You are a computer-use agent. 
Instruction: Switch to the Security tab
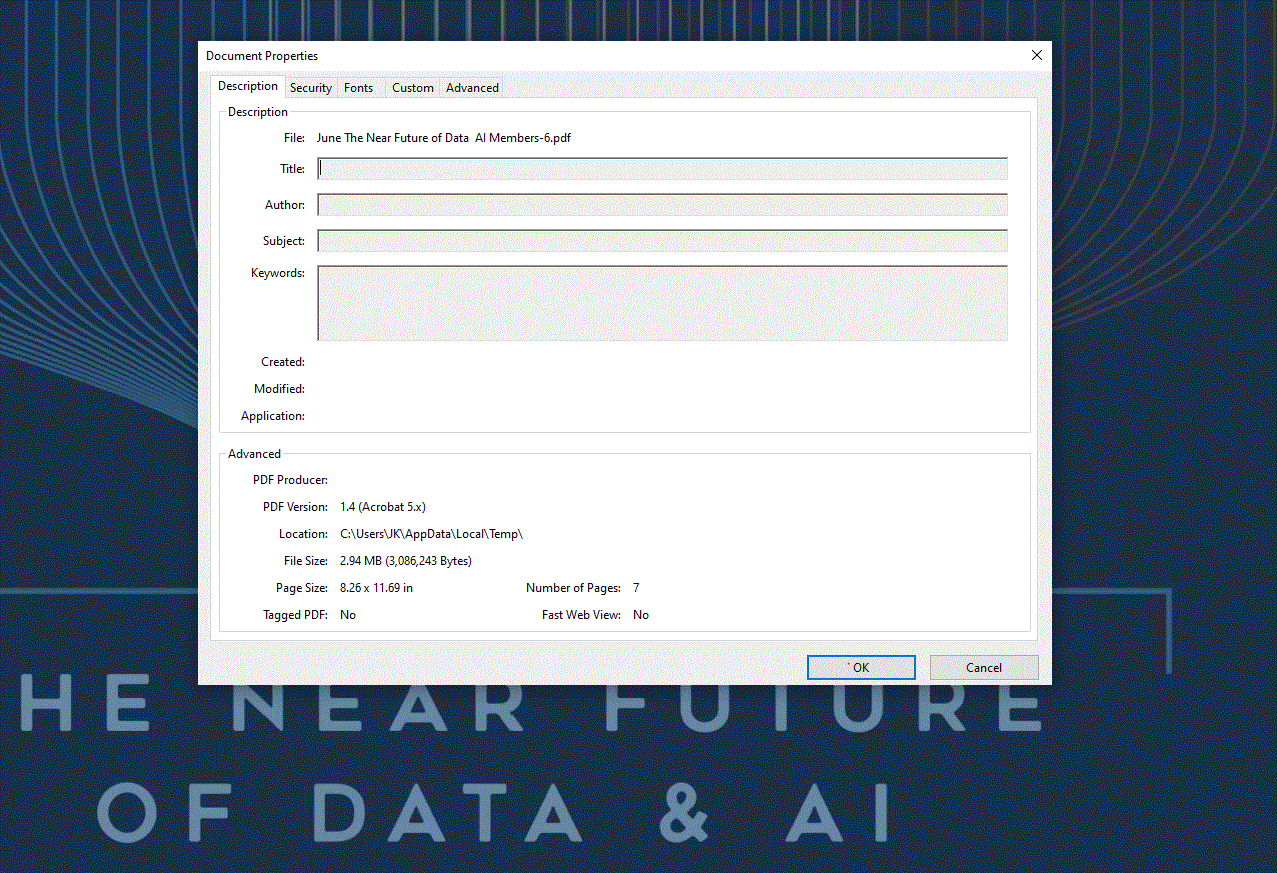[x=311, y=88]
